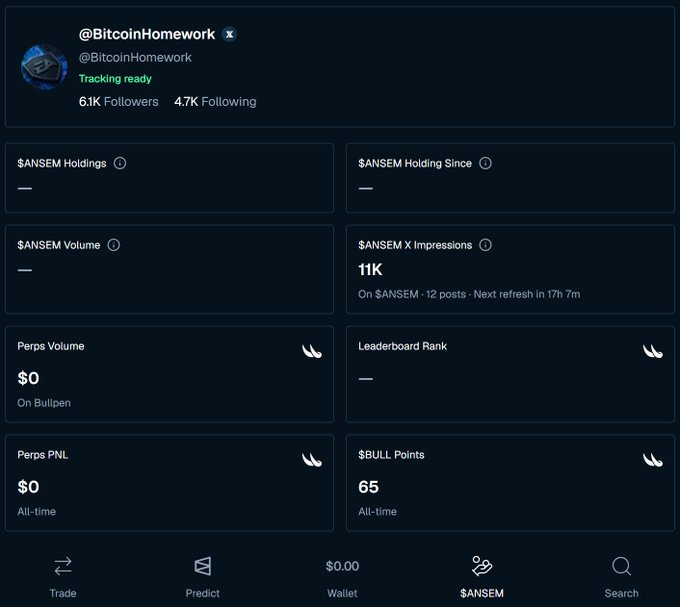The width and height of the screenshot is (680, 607).
Task: Click the $ANSEM Volume label
Action: click(59, 245)
